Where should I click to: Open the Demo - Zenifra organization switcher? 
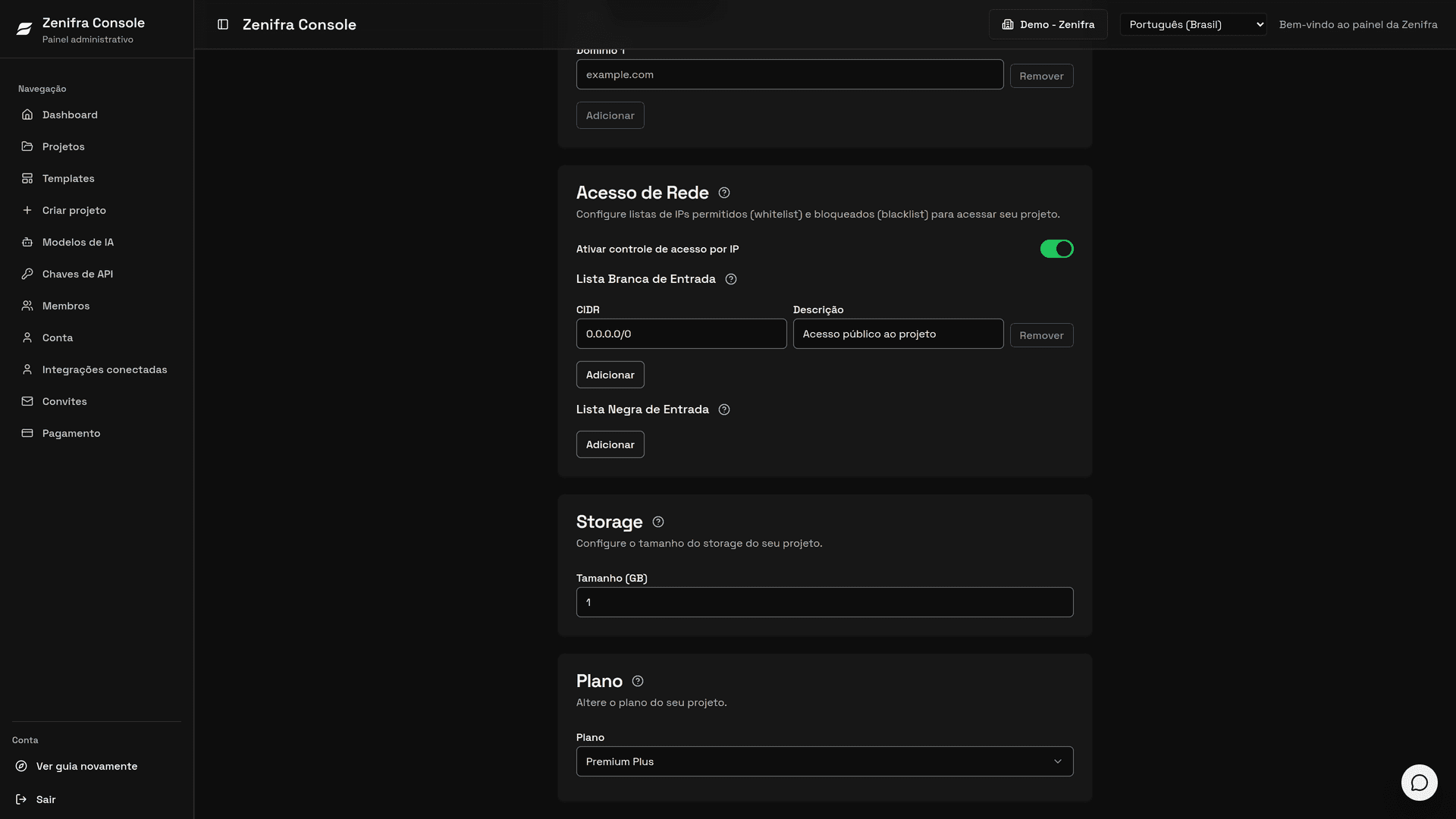click(1048, 24)
